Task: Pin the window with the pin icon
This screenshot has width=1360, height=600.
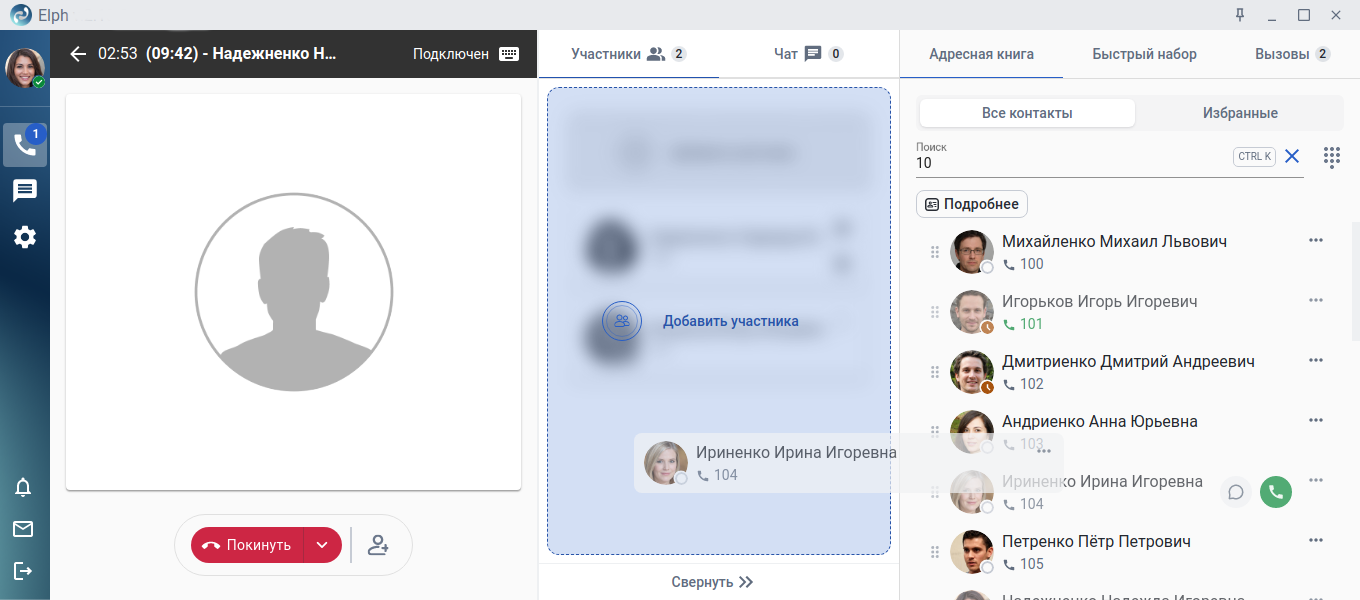Action: 1240,14
